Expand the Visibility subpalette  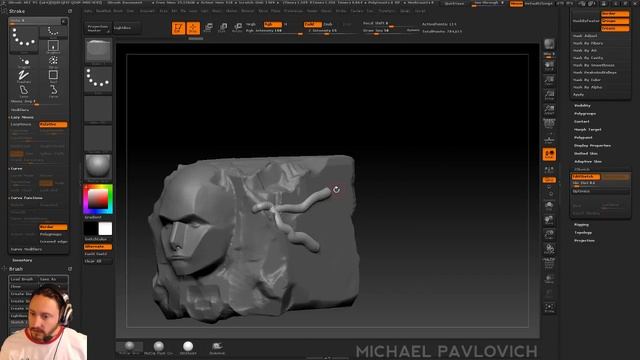(x=582, y=106)
